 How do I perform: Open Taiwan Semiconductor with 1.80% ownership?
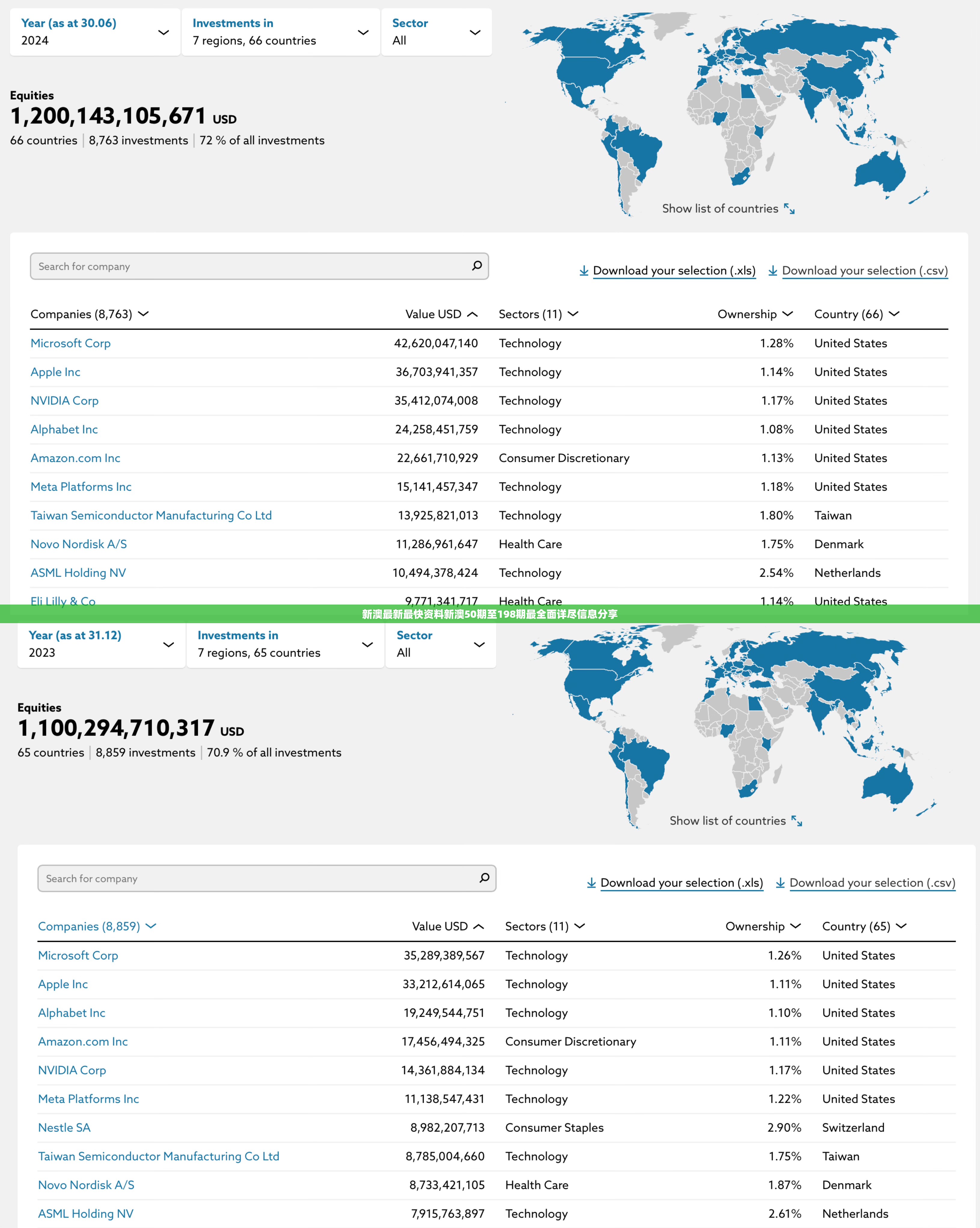click(151, 516)
